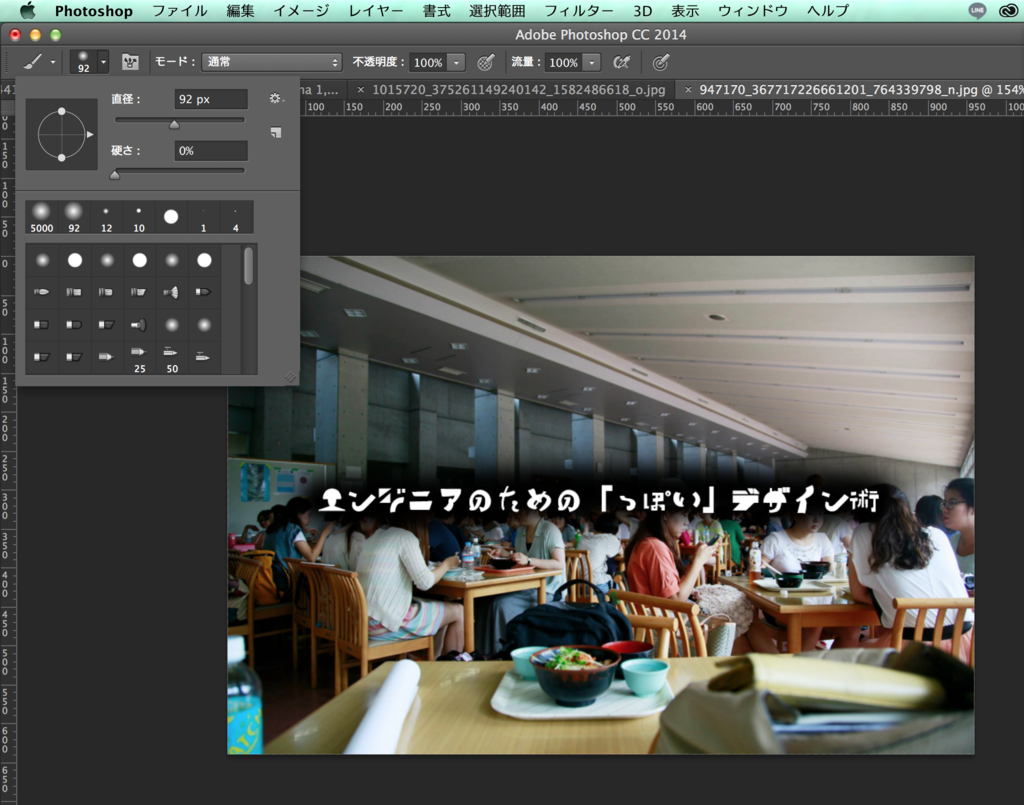Click the diameter slider thumb
This screenshot has width=1024, height=805.
click(174, 124)
